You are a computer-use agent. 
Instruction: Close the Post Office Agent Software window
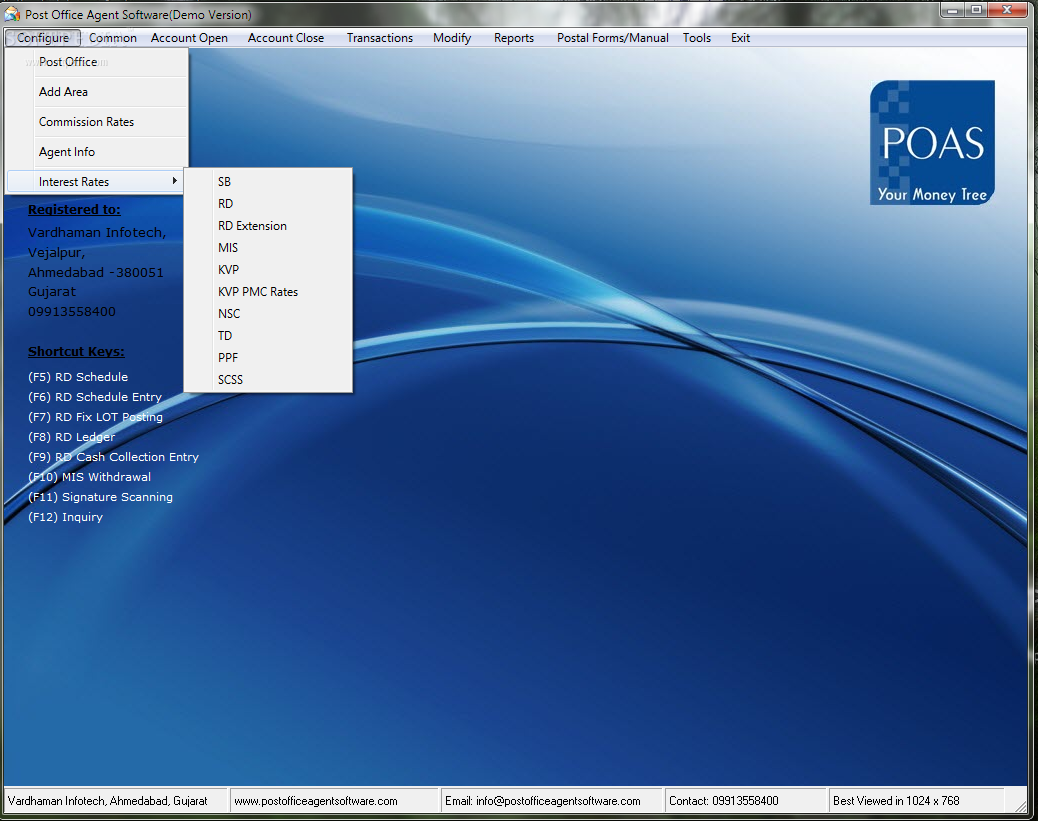pyautogui.click(x=1007, y=10)
